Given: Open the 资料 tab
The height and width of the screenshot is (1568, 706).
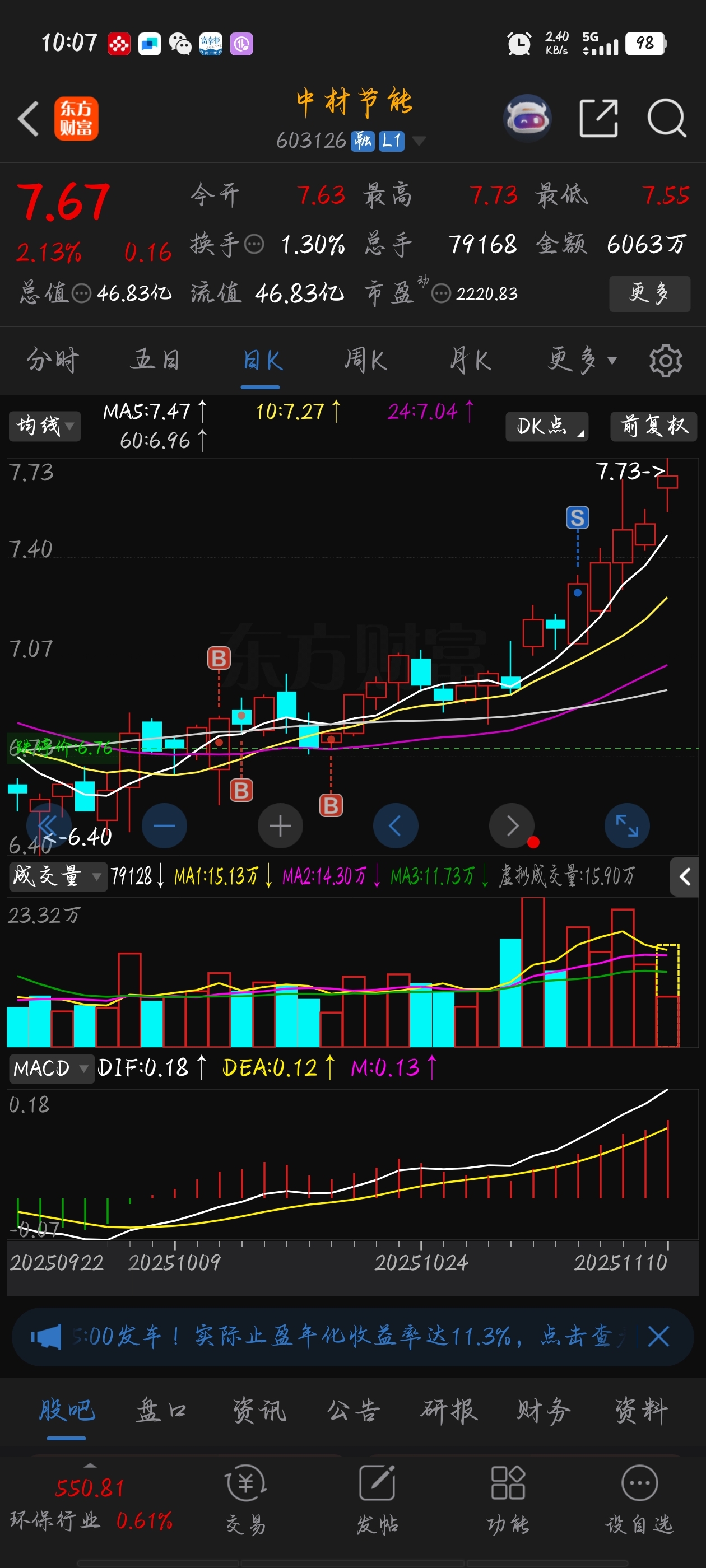Looking at the screenshot, I should click(641, 1410).
